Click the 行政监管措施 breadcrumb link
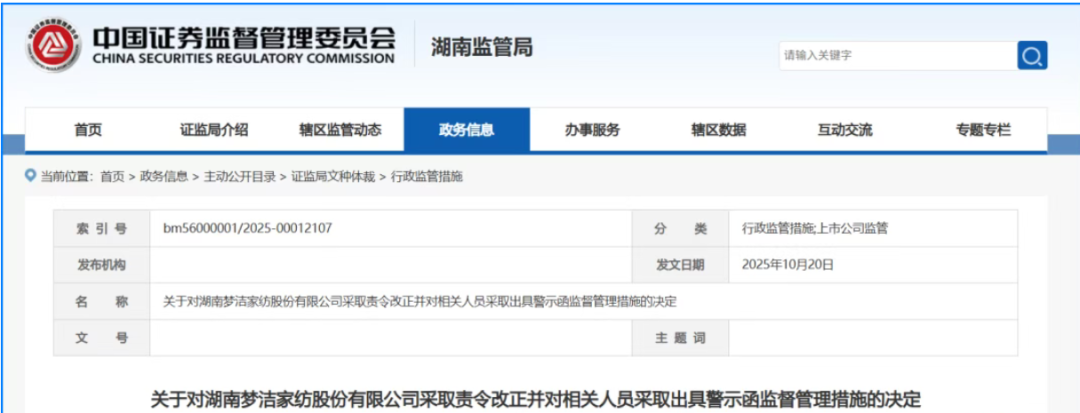The height and width of the screenshot is (413, 1080). 426,177
